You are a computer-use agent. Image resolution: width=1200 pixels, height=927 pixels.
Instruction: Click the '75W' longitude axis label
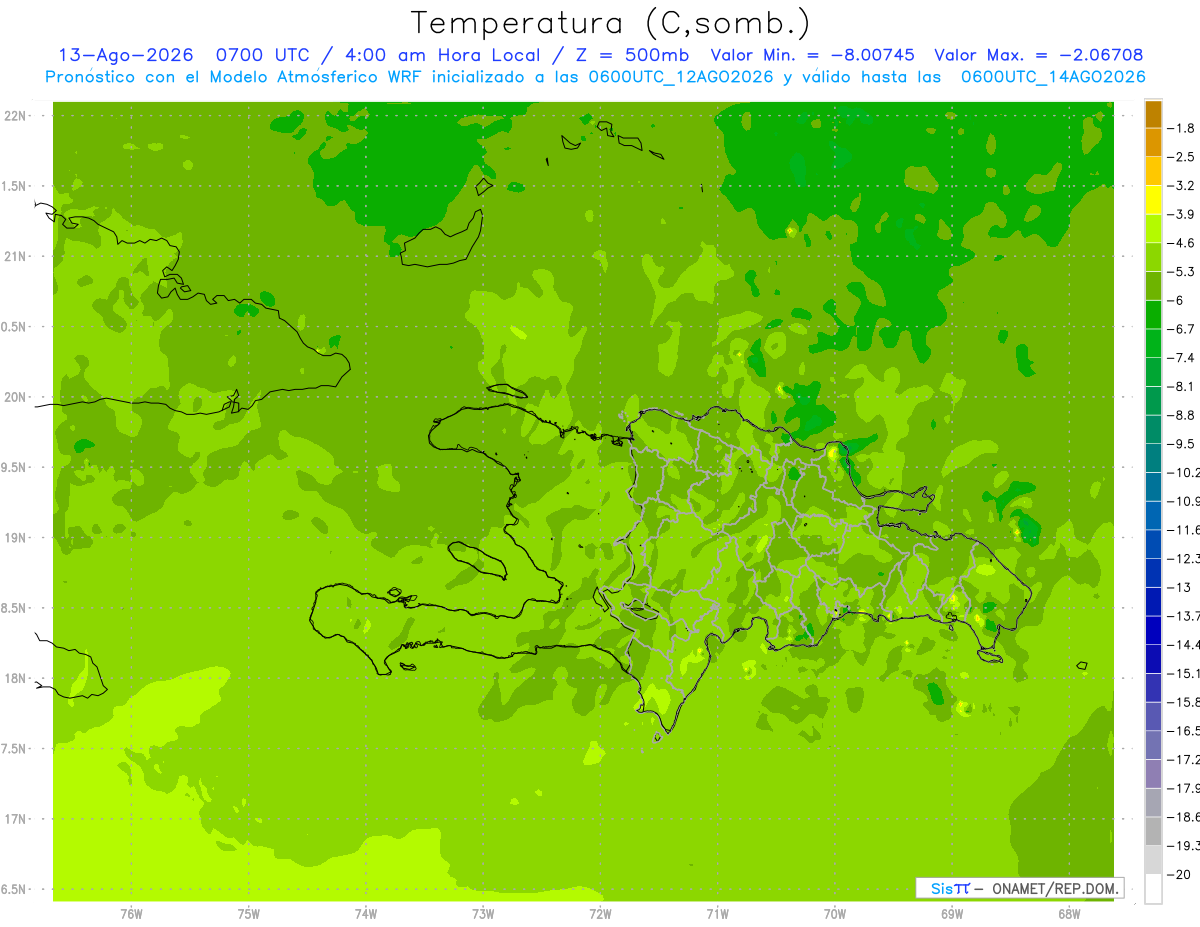coord(249,914)
